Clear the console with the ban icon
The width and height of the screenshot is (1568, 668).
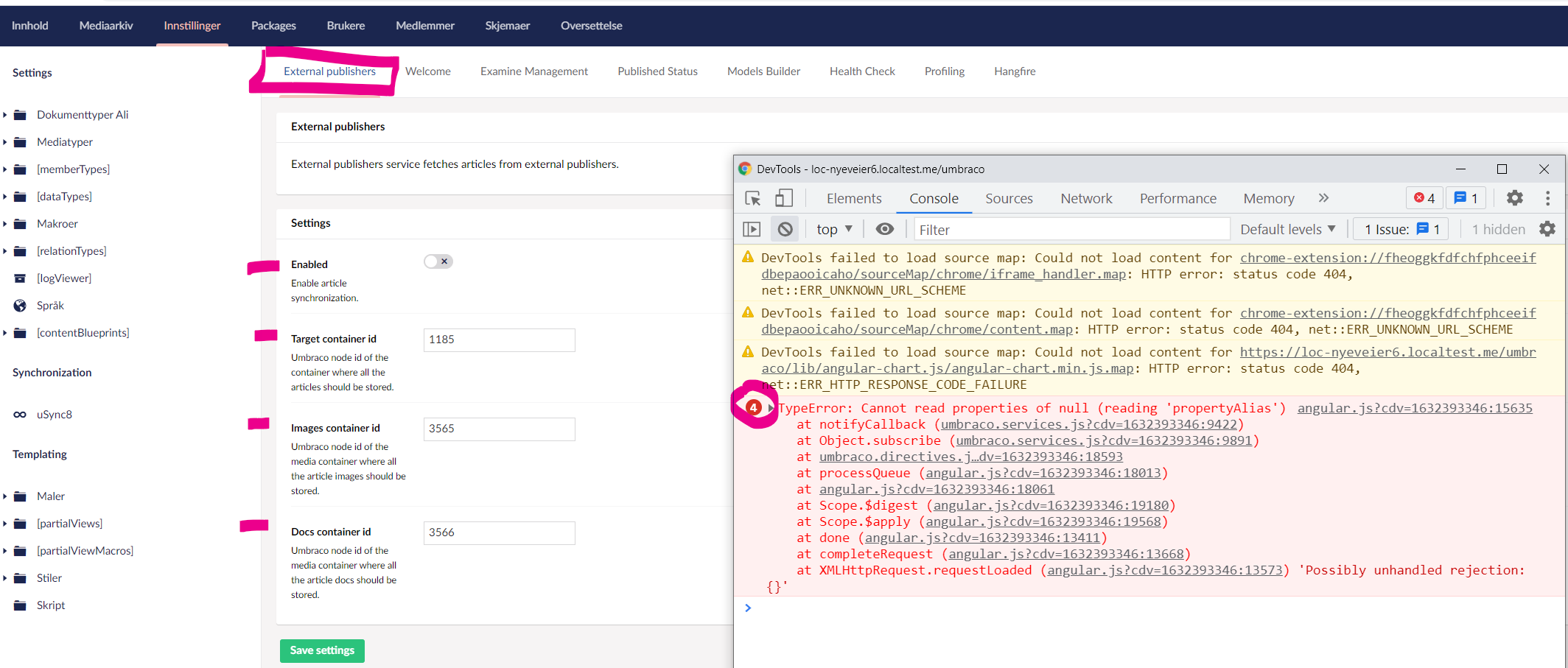tap(785, 230)
